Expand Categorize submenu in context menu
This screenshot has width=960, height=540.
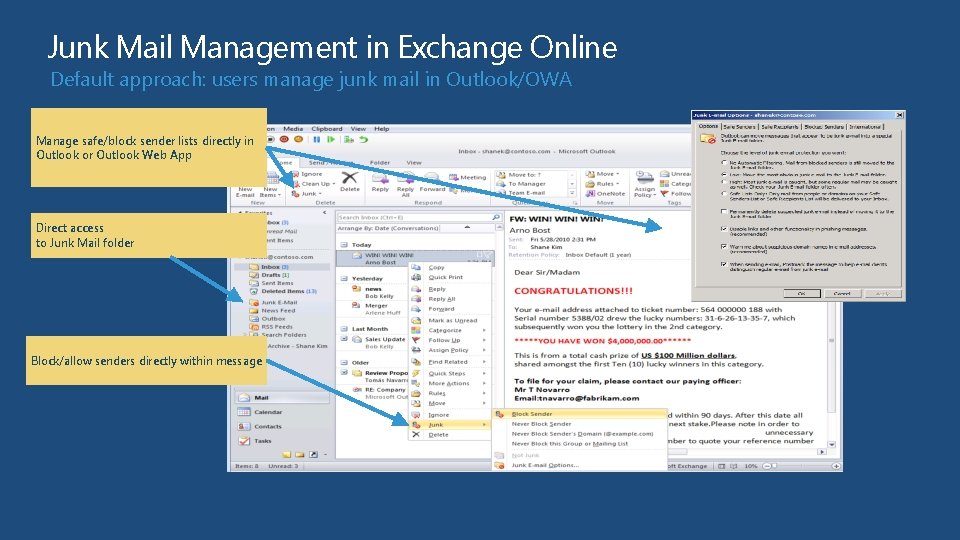(451, 330)
